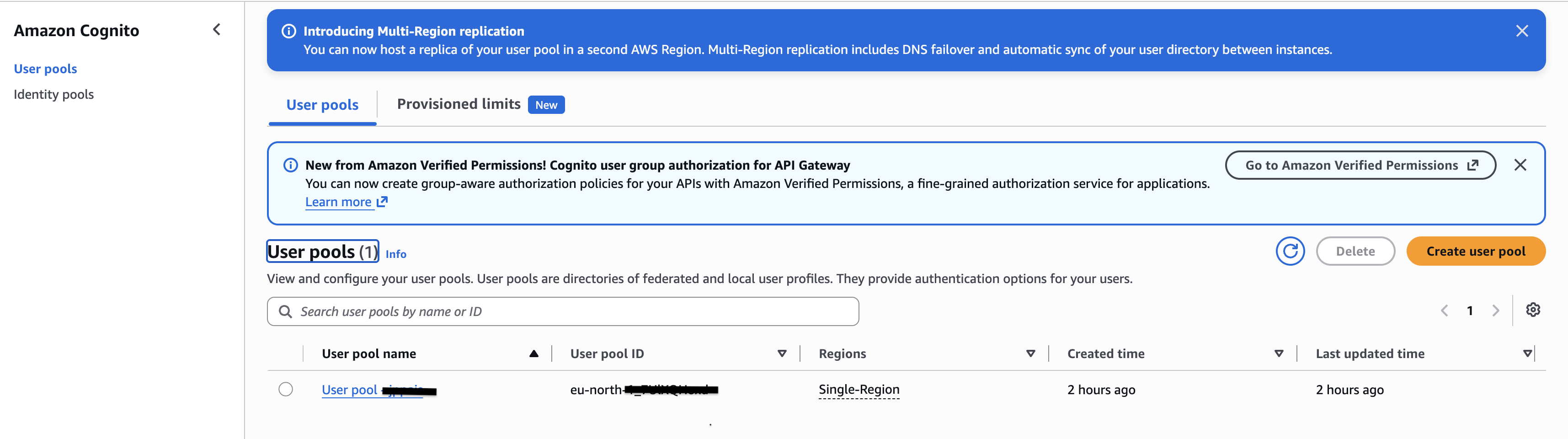This screenshot has height=439, width=1568.
Task: Collapse the Amazon Cognito side navigation
Action: pos(217,30)
